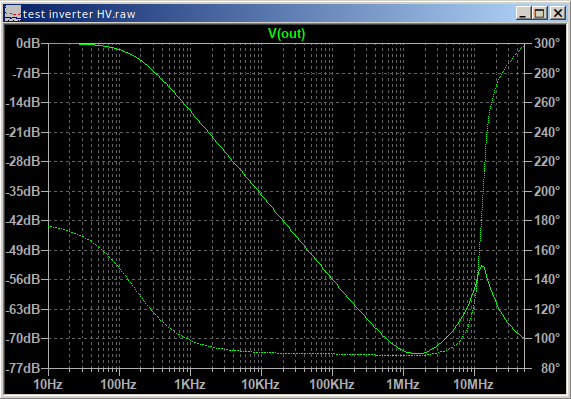571x399 pixels.
Task: Click the 200° phase axis label
Action: click(x=547, y=191)
